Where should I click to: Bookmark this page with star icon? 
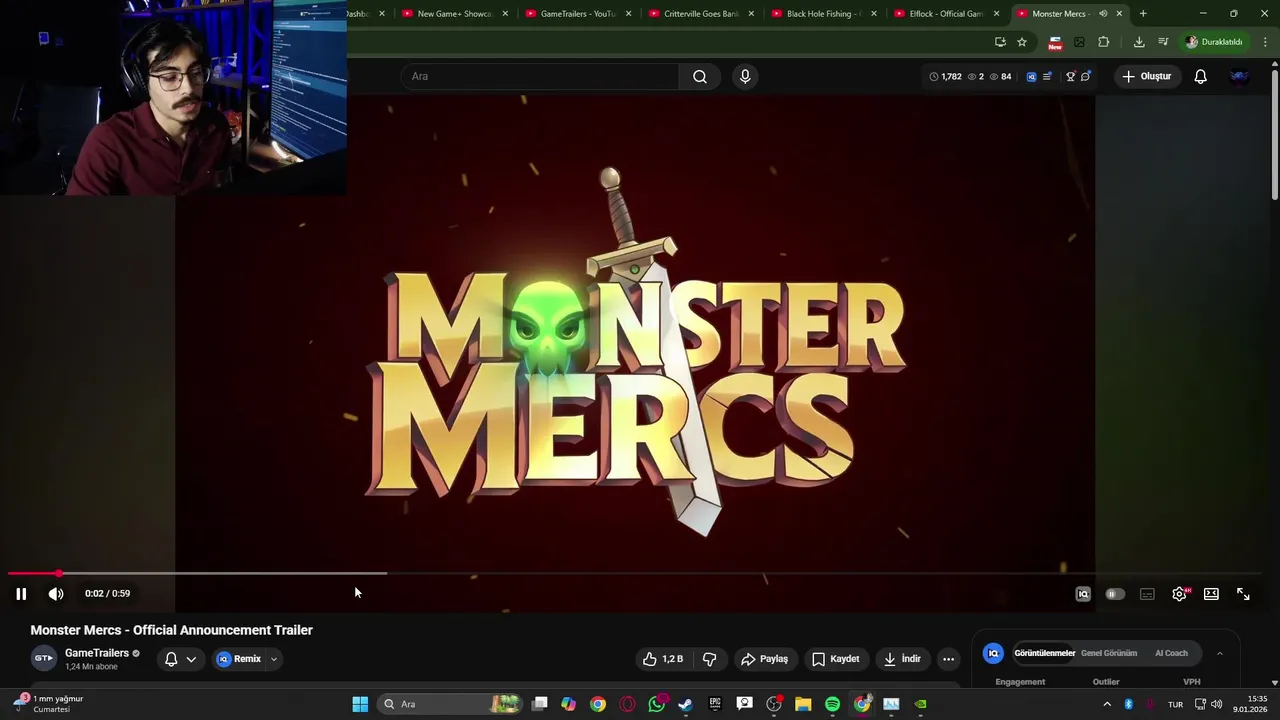pos(1022,42)
